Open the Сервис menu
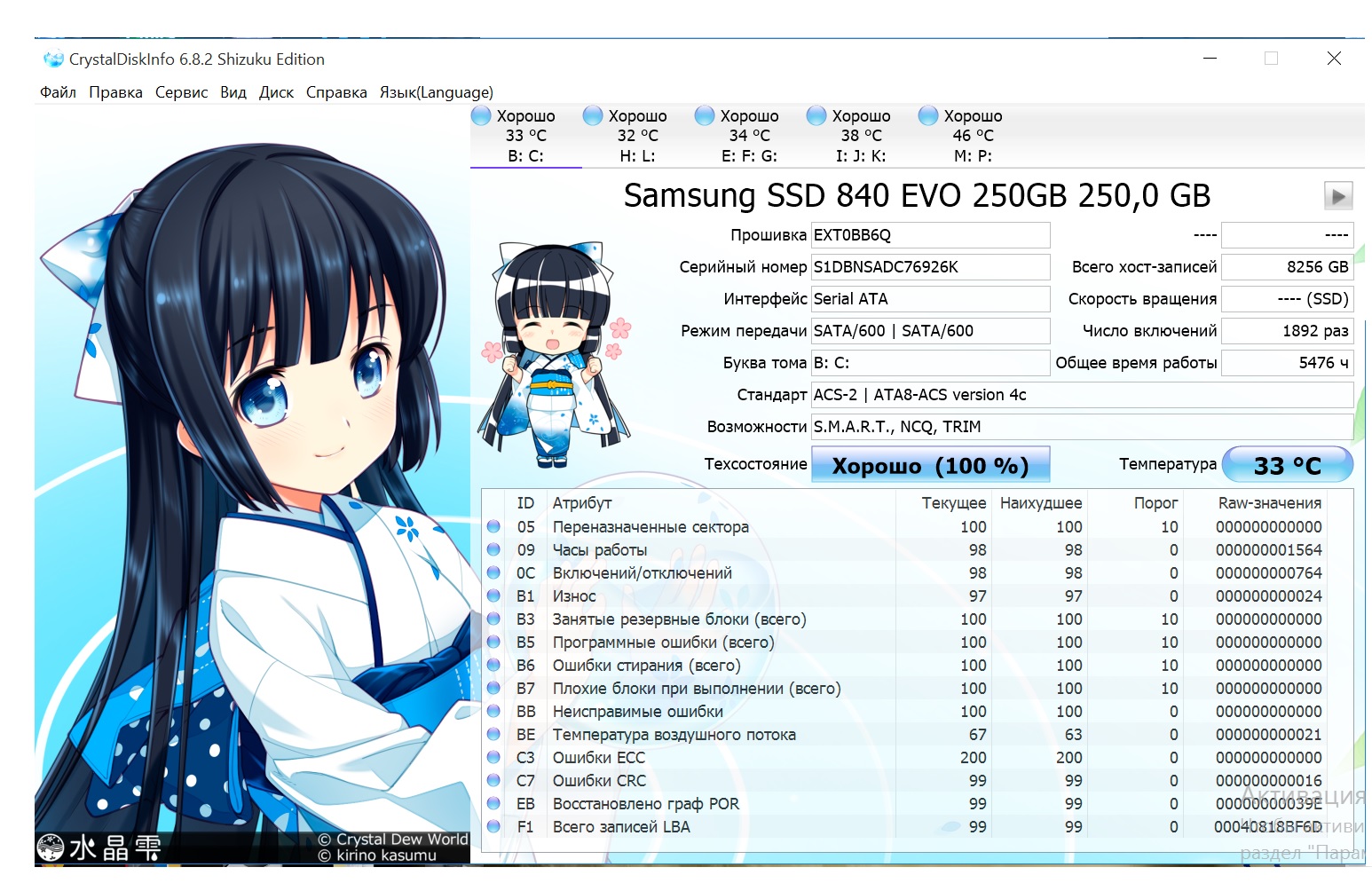The height and width of the screenshot is (891, 1372). (181, 92)
